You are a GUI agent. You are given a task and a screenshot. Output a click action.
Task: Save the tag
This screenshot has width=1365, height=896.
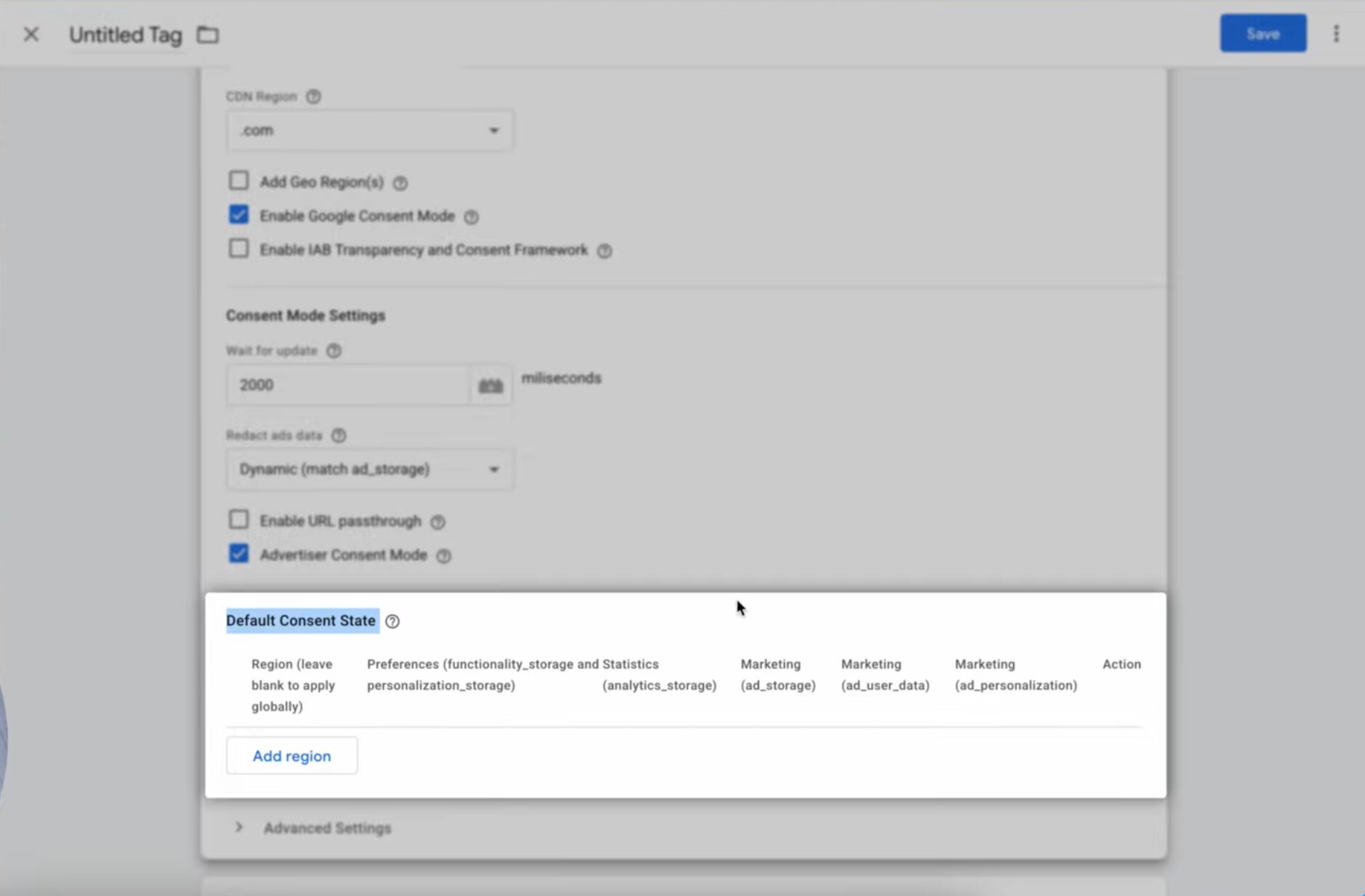pos(1263,33)
